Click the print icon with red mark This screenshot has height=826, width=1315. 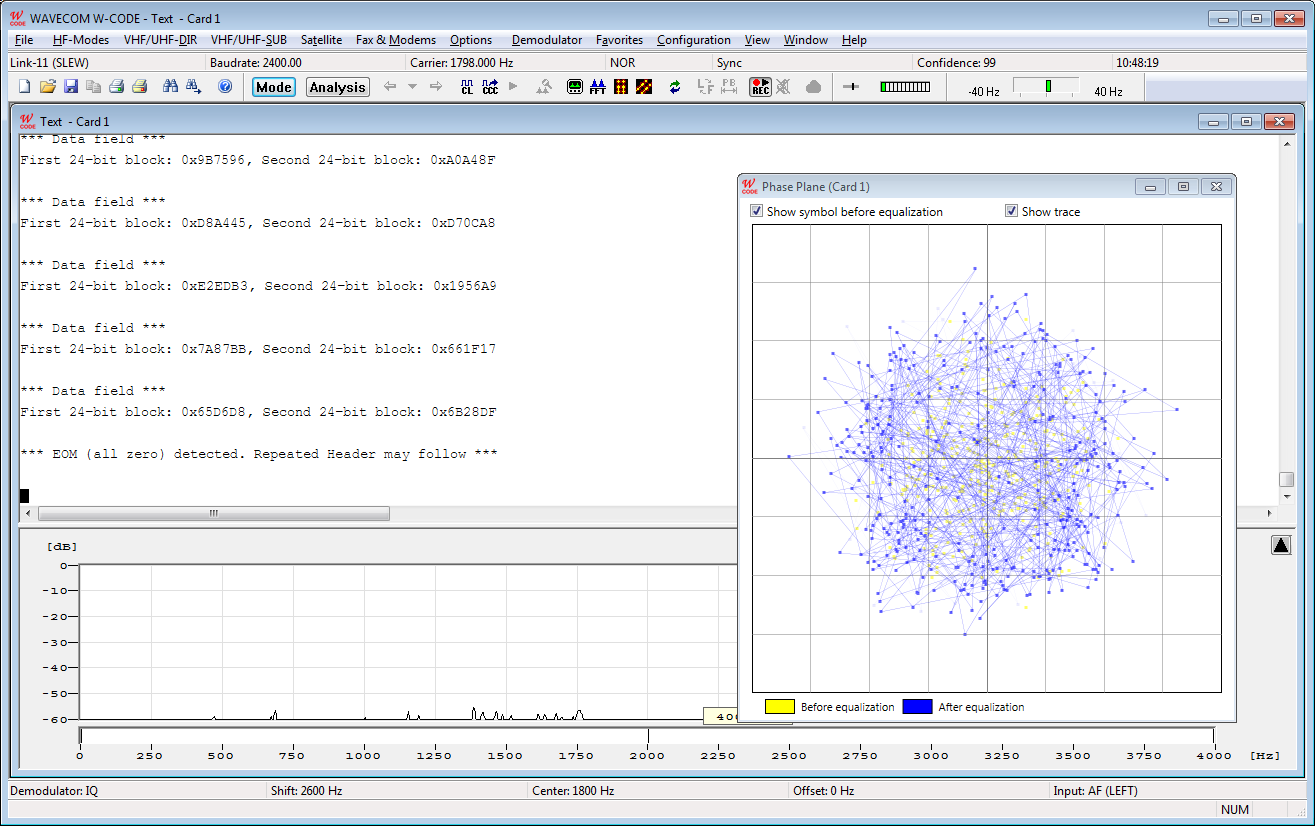[140, 87]
